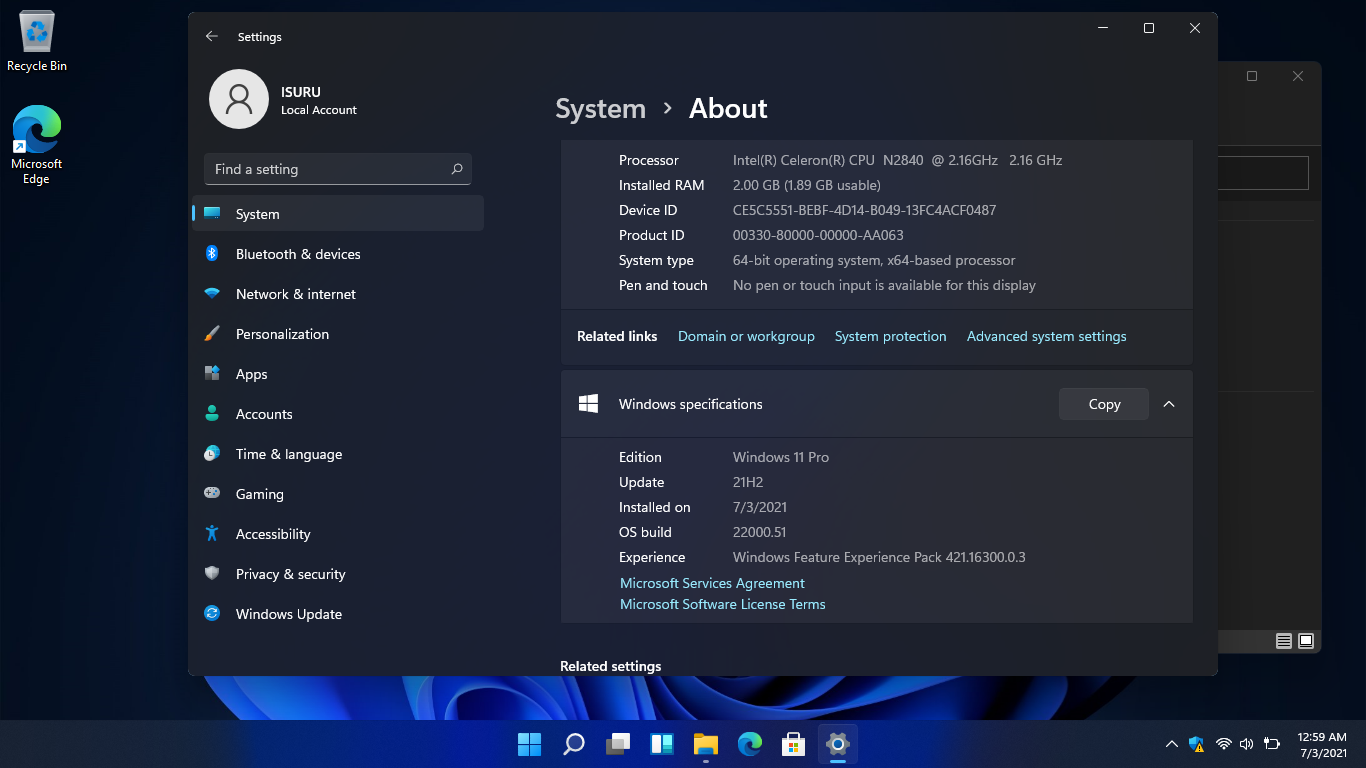The image size is (1366, 768).
Task: Go back using the Settings back arrow
Action: 211,36
